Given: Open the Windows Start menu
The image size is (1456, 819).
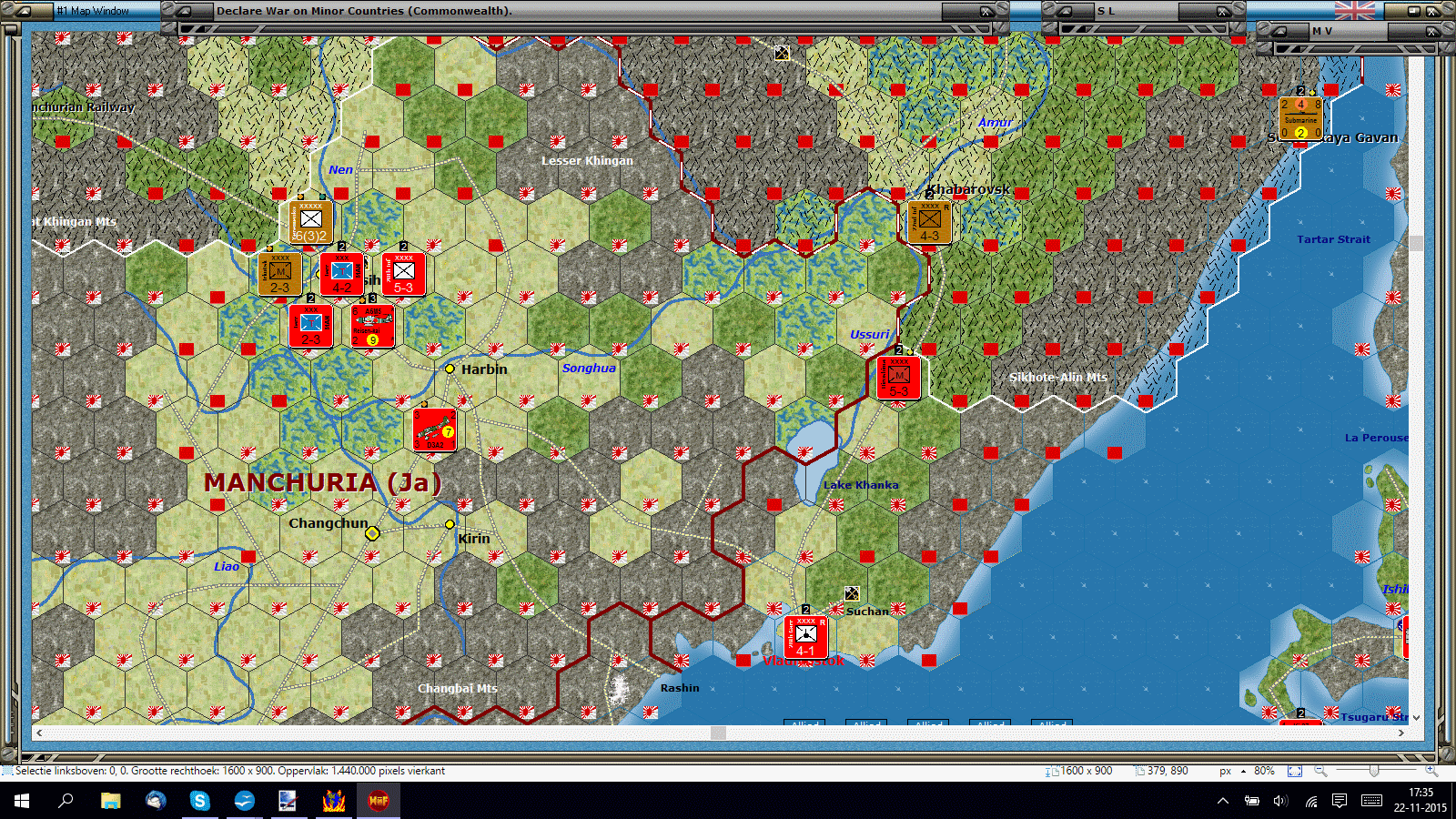Looking at the screenshot, I should click(x=22, y=801).
